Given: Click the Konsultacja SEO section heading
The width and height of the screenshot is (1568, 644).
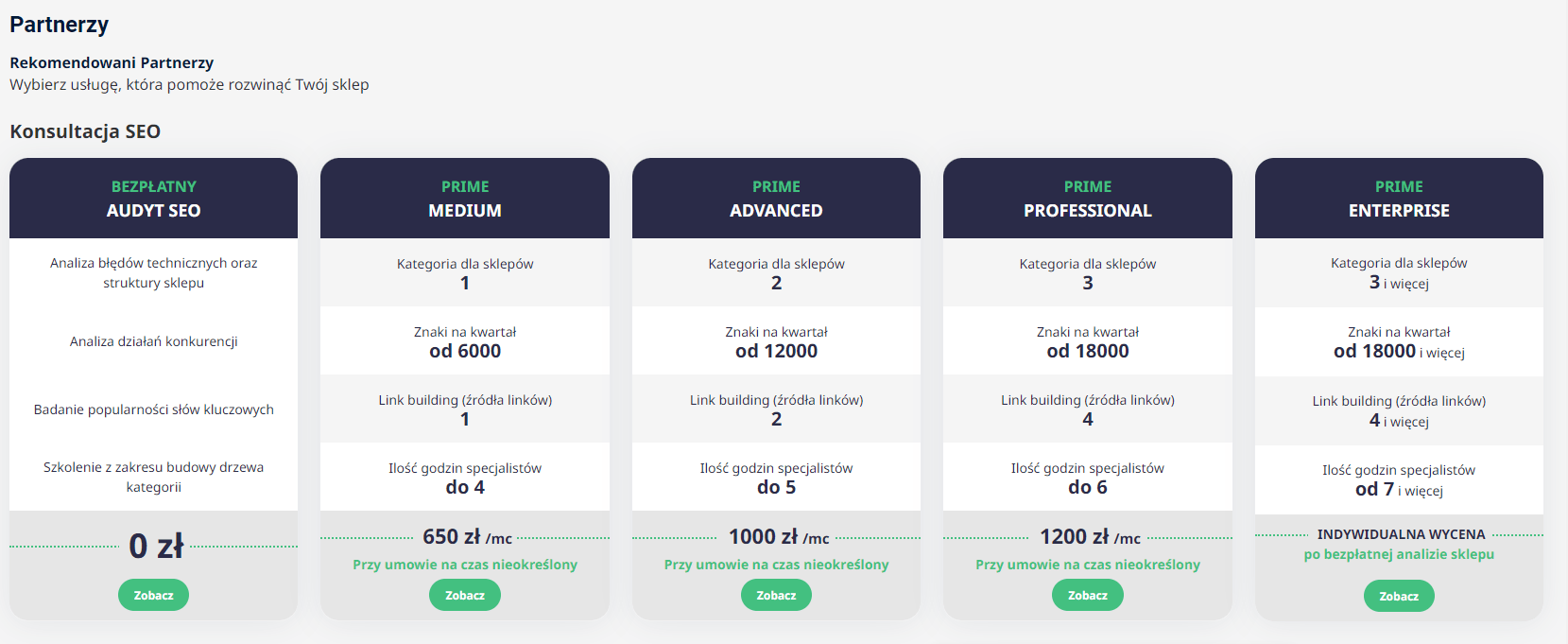Looking at the screenshot, I should click(85, 131).
